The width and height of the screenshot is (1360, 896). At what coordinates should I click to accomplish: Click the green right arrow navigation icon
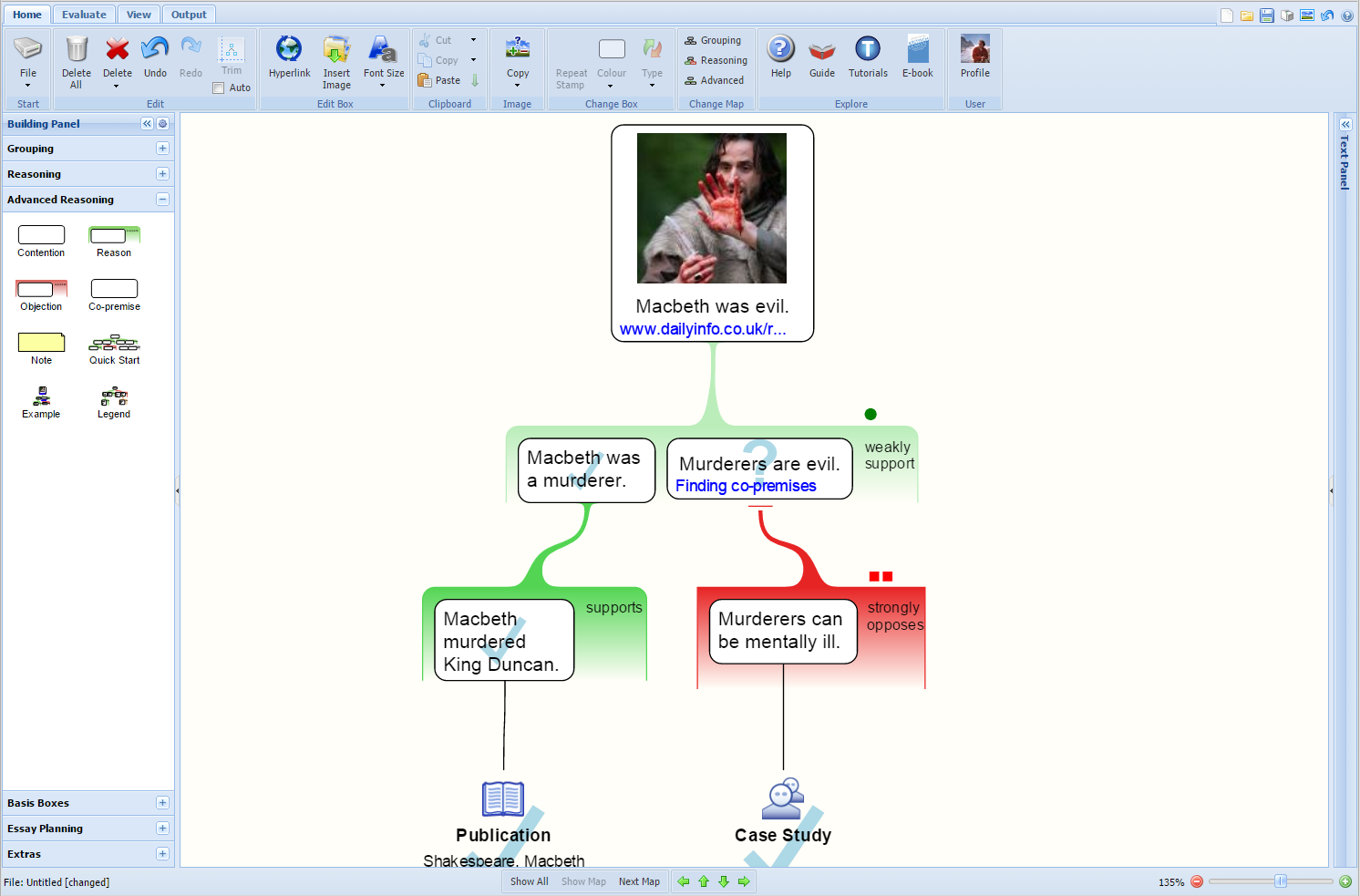coord(744,881)
